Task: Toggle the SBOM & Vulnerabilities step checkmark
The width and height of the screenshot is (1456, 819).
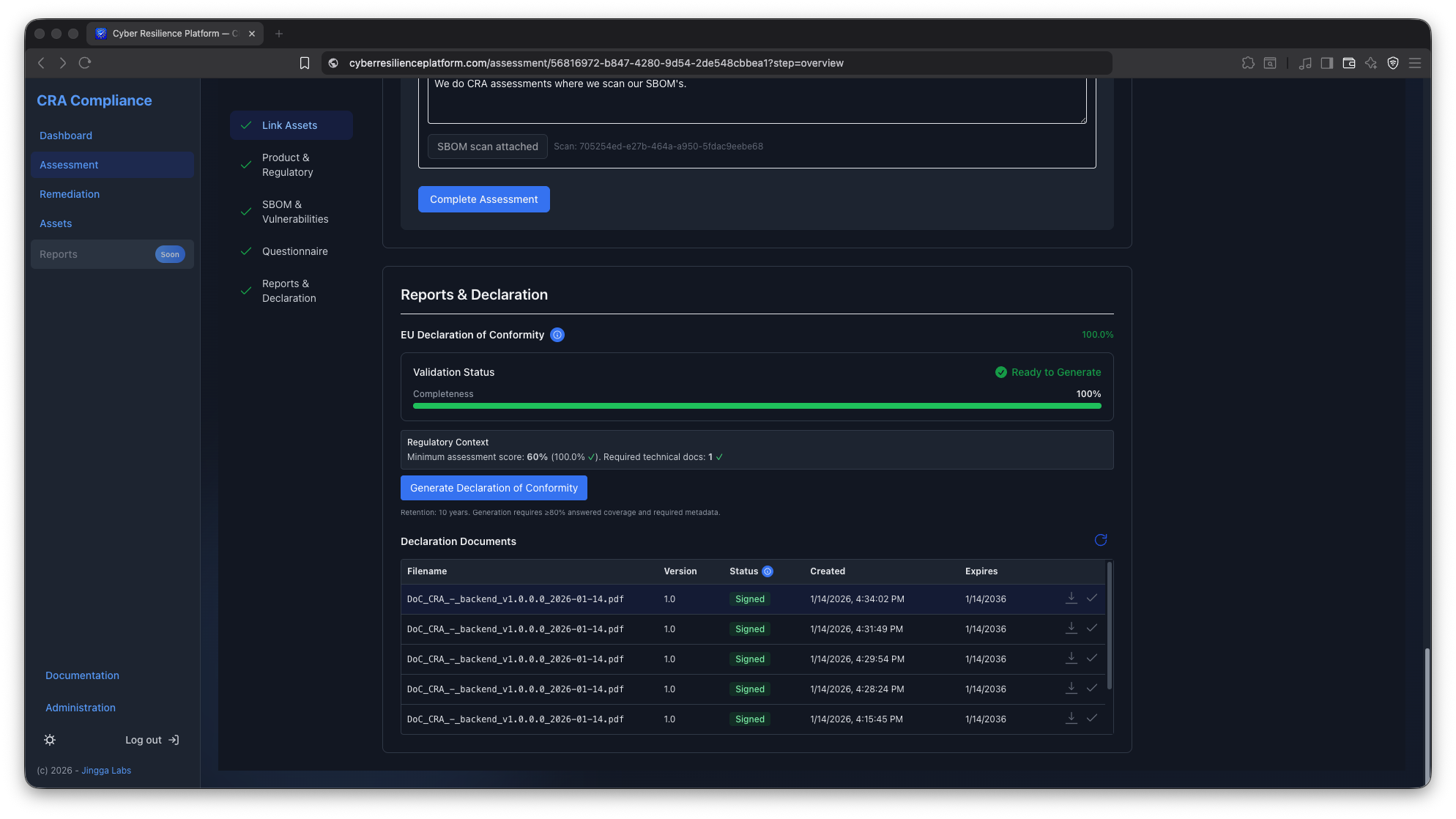Action: point(246,212)
